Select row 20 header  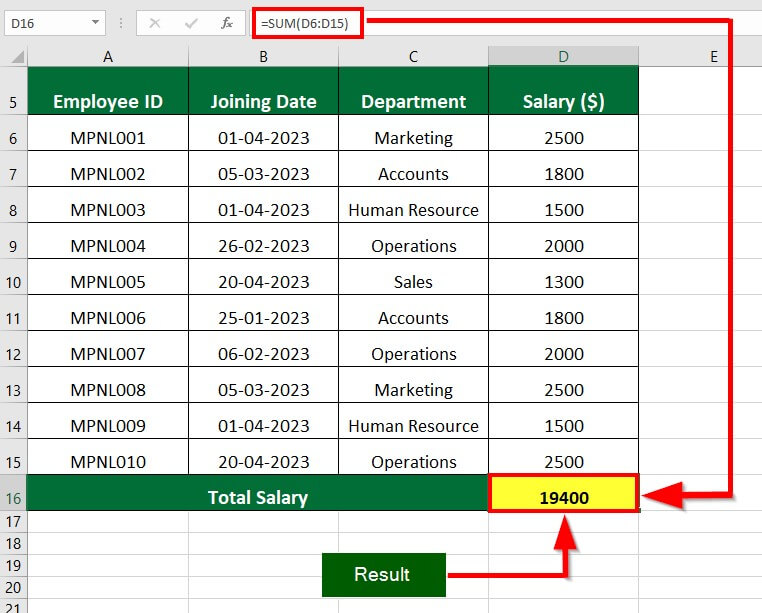tap(13, 588)
